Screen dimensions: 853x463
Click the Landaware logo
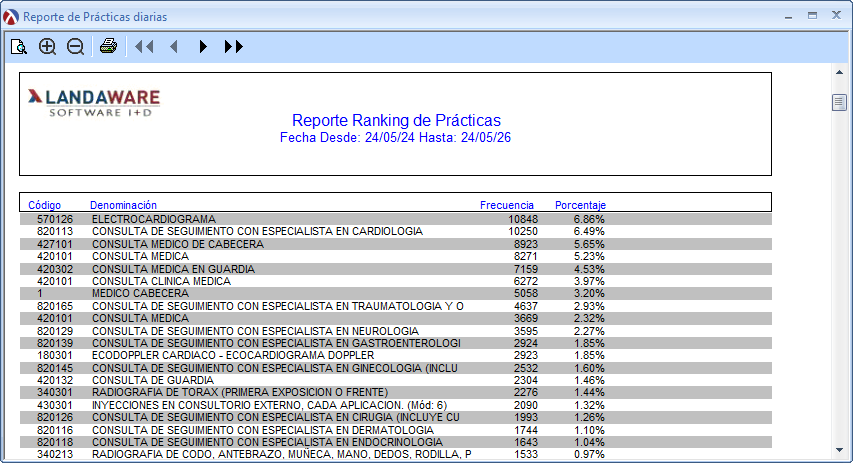94,103
